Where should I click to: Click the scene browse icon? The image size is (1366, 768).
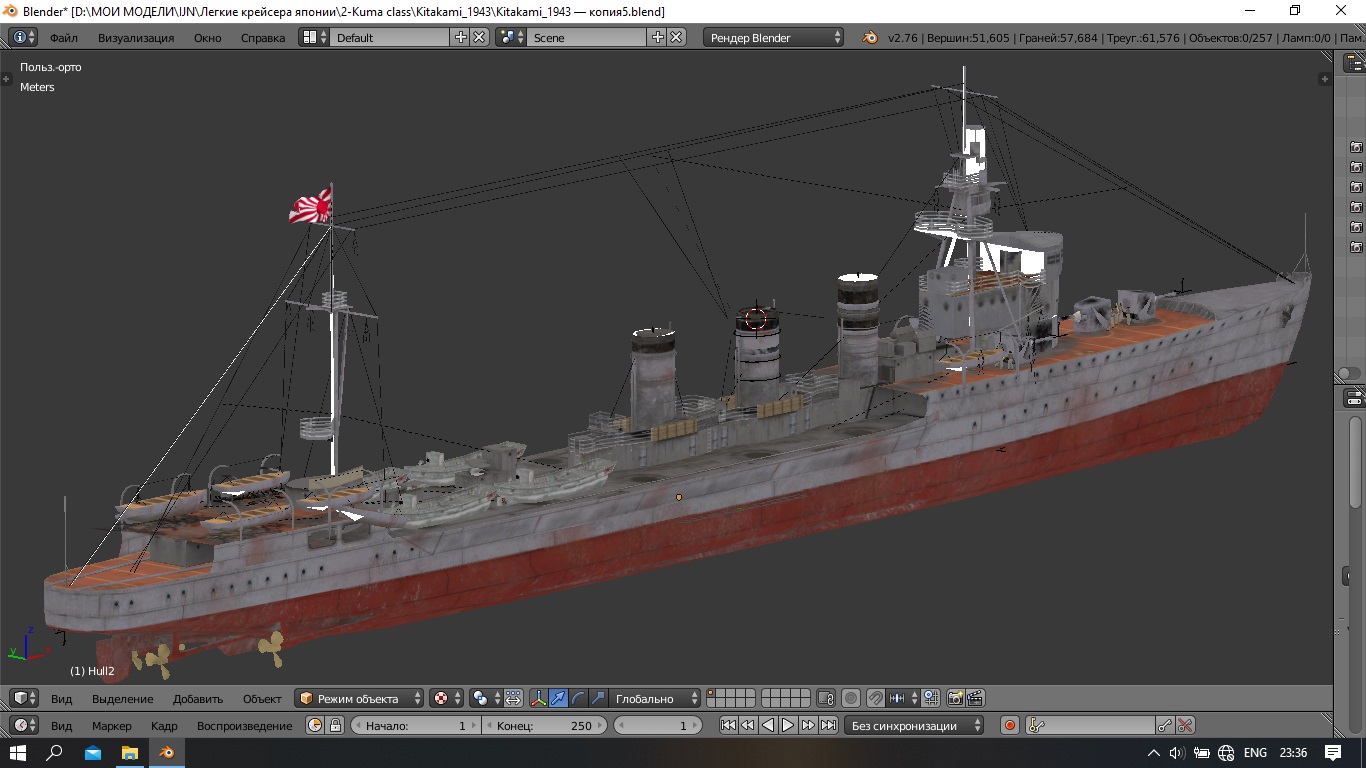(x=511, y=37)
